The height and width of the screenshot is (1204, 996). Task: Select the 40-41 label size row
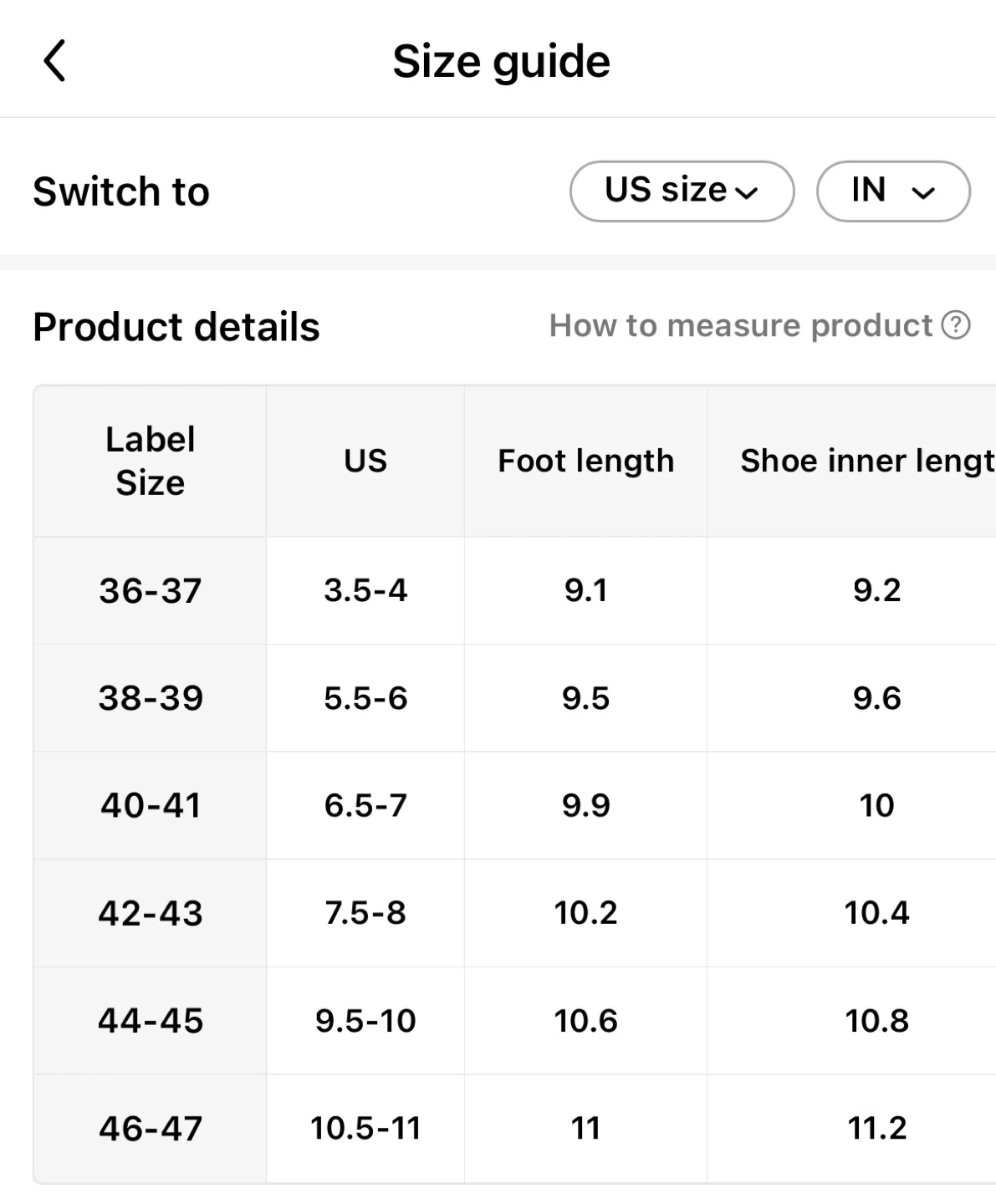[151, 805]
